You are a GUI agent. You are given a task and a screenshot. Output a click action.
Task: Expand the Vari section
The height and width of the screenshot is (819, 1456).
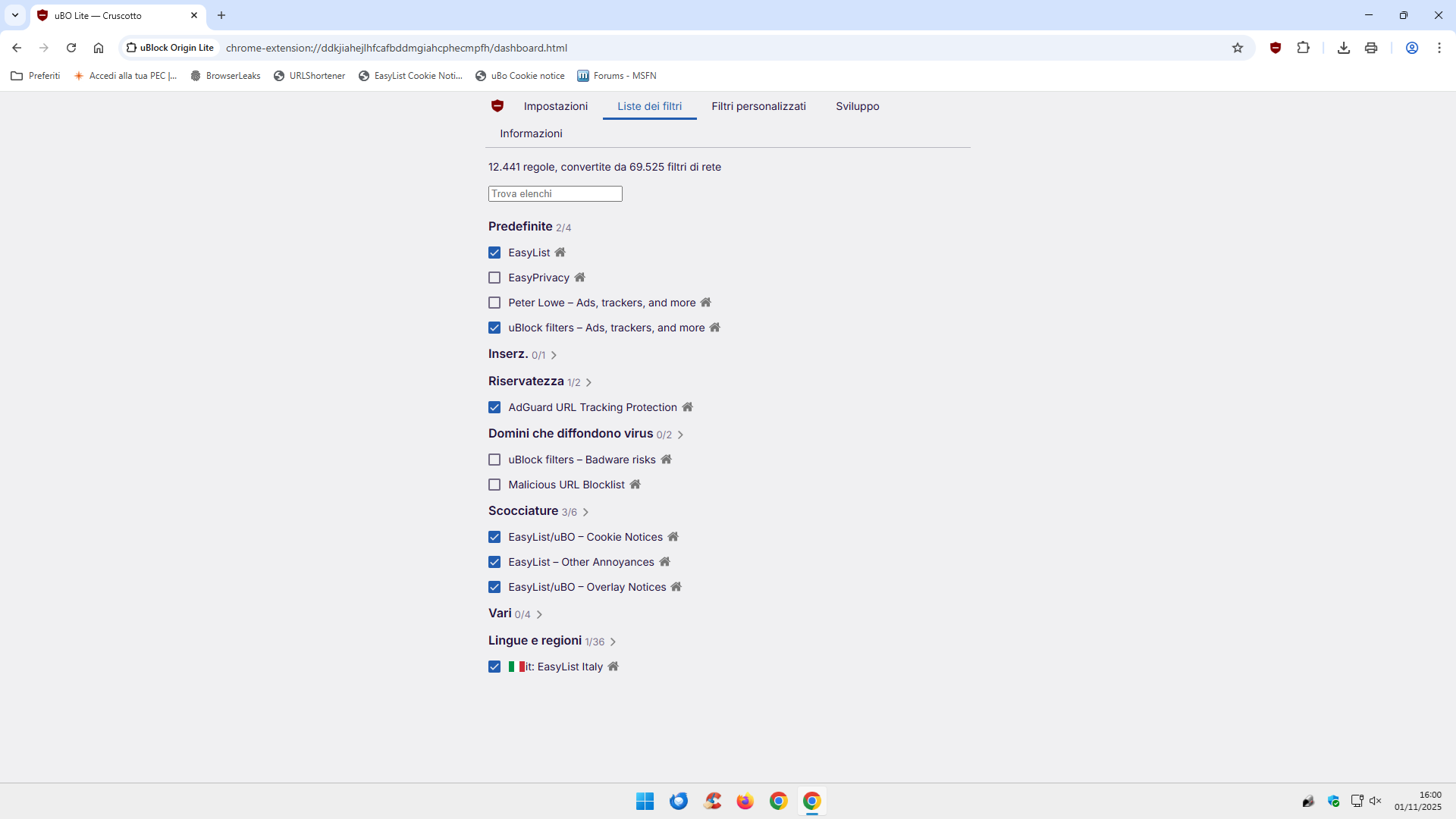coord(539,614)
